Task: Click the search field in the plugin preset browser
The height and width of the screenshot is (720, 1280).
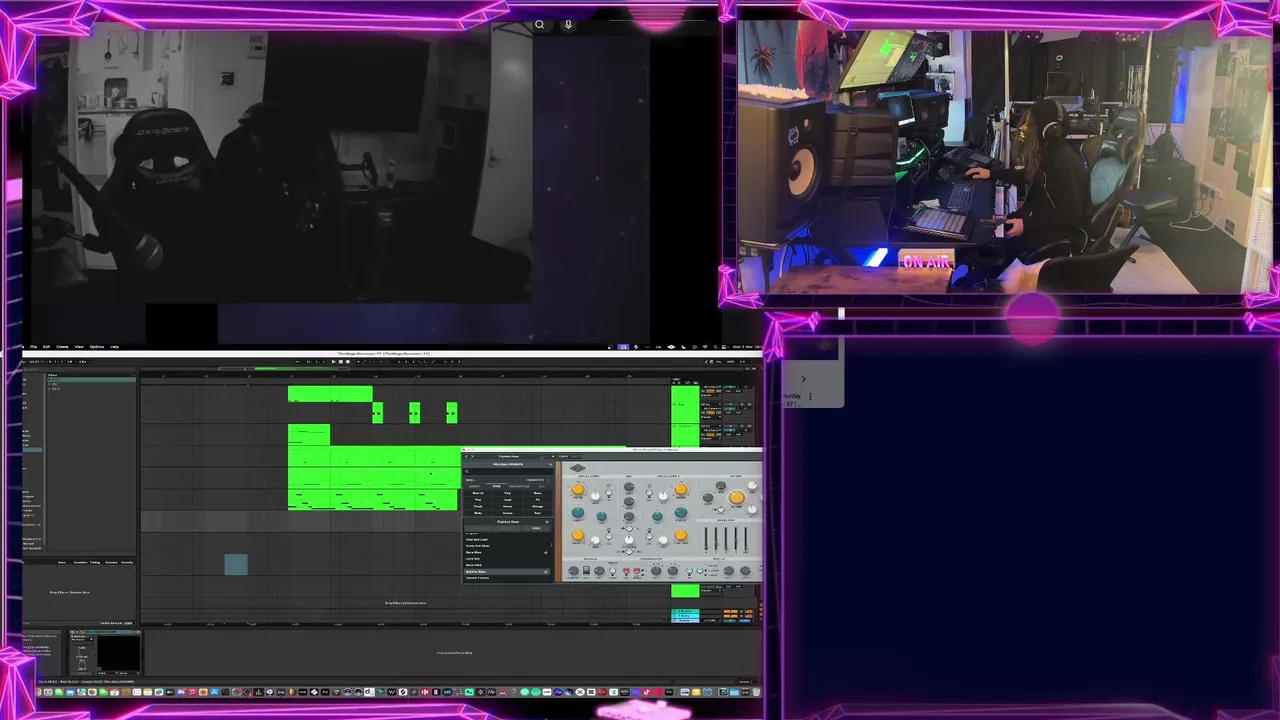Action: 507,472
